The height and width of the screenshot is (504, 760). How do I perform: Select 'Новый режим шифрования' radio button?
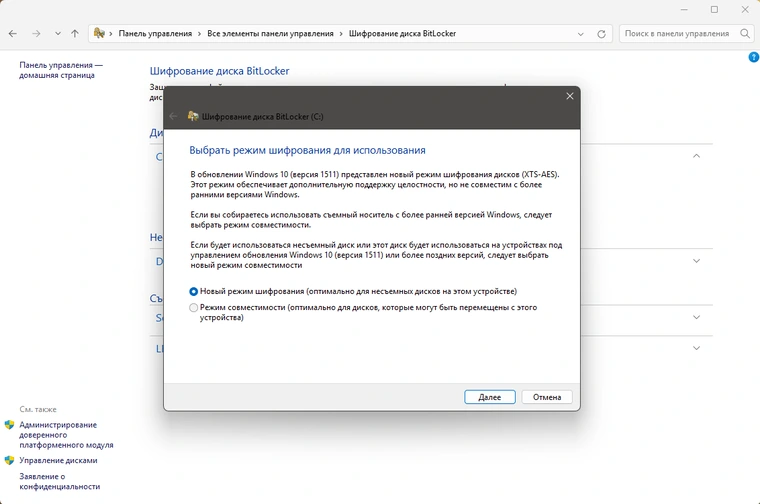tap(194, 291)
